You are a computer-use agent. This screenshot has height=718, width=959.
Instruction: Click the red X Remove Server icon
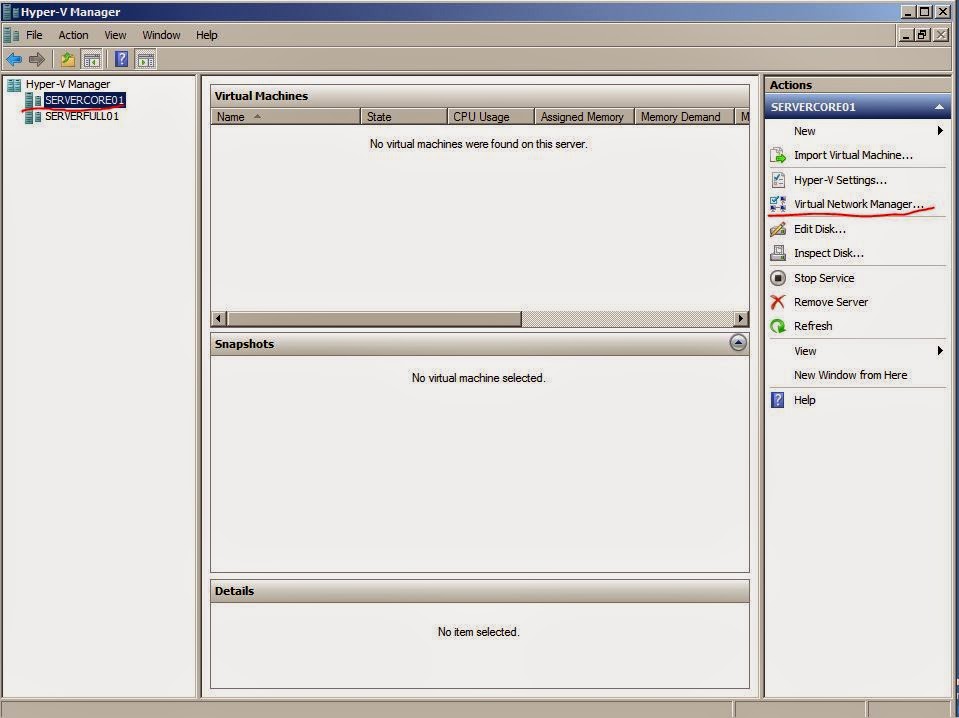(x=778, y=302)
